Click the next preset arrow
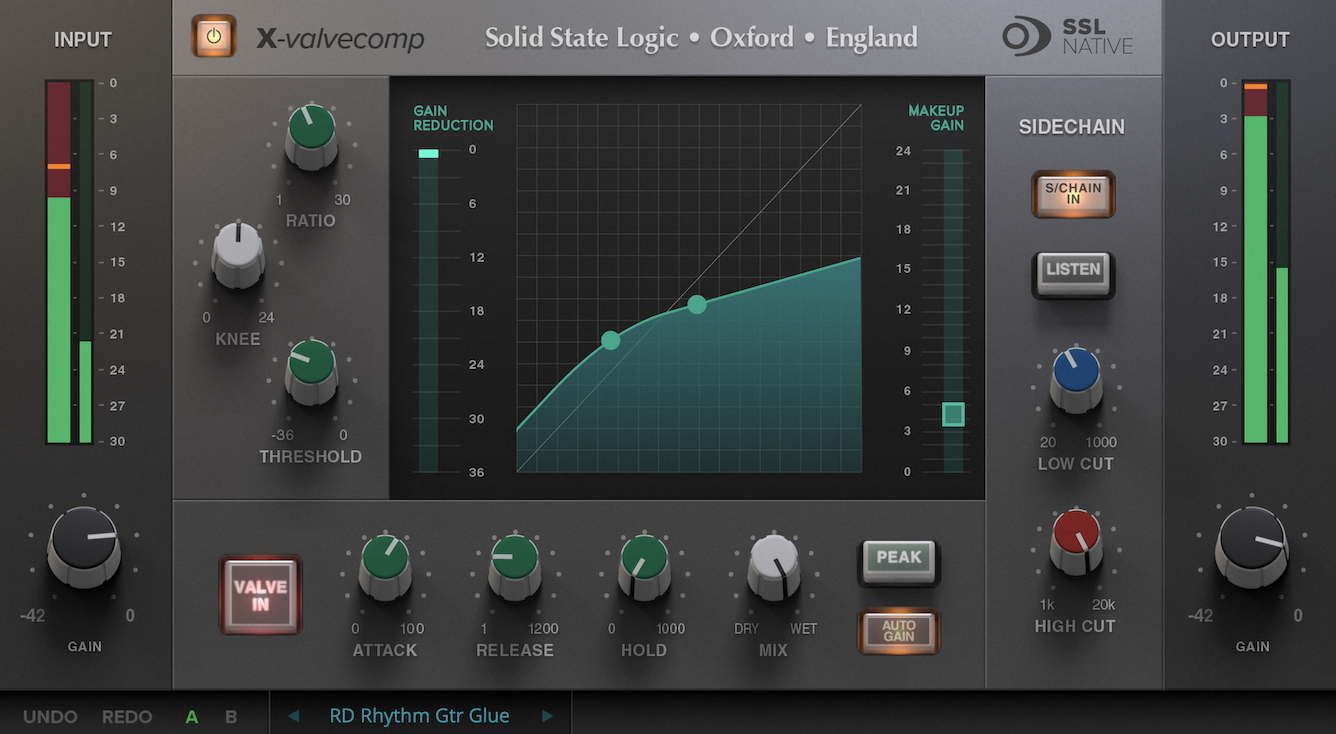Viewport: 1336px width, 734px height. coord(547,715)
